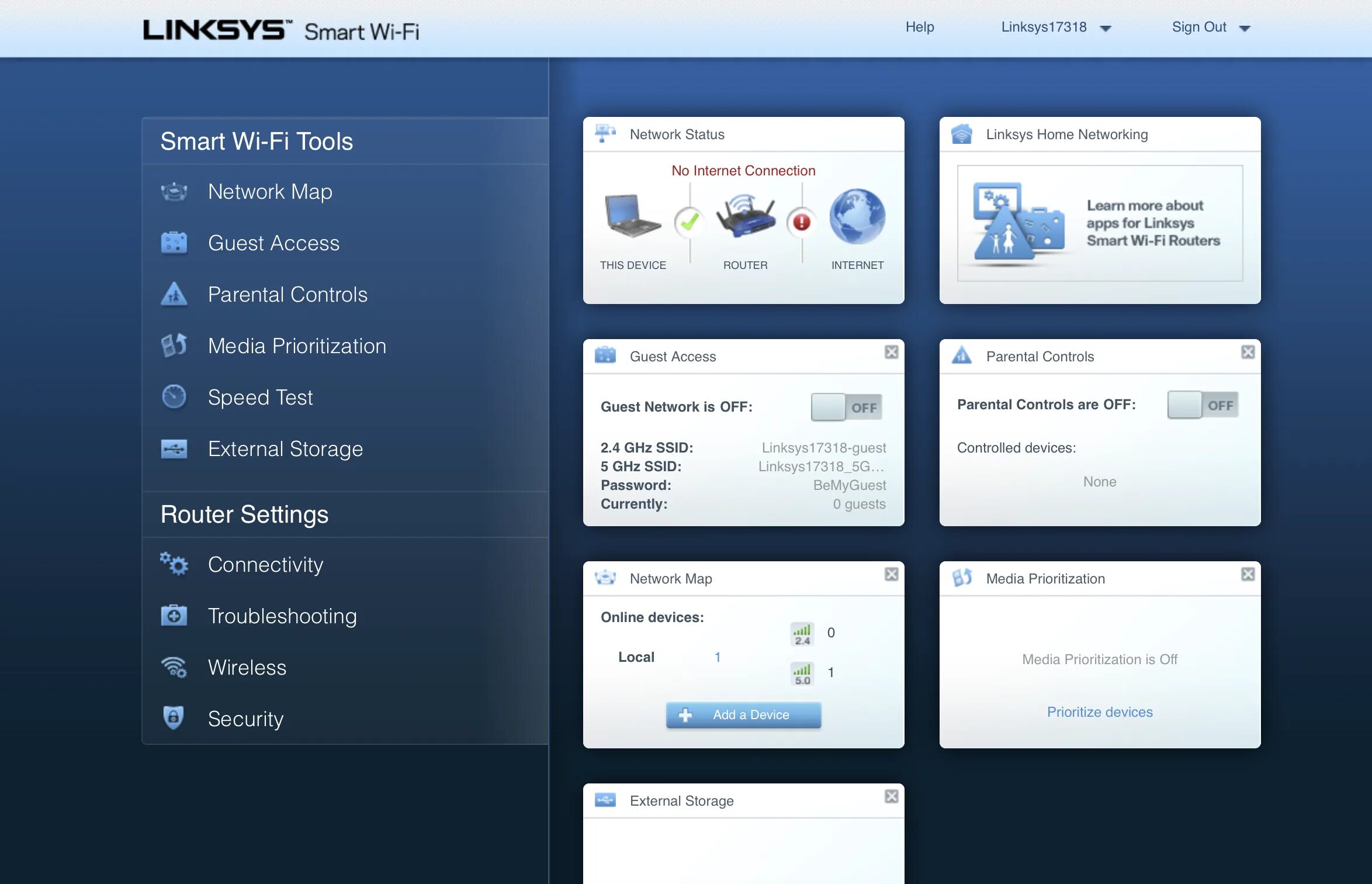
Task: Click the No Internet Connection message
Action: click(743, 170)
